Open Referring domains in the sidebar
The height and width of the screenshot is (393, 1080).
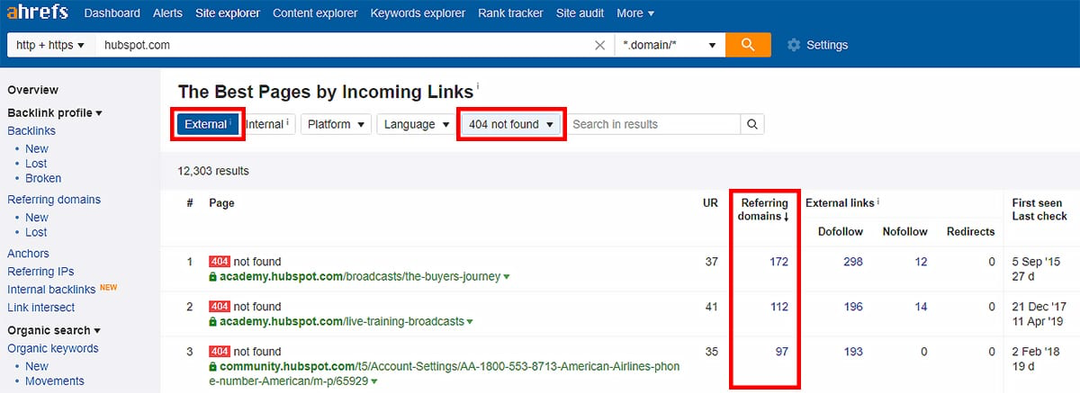(x=54, y=200)
